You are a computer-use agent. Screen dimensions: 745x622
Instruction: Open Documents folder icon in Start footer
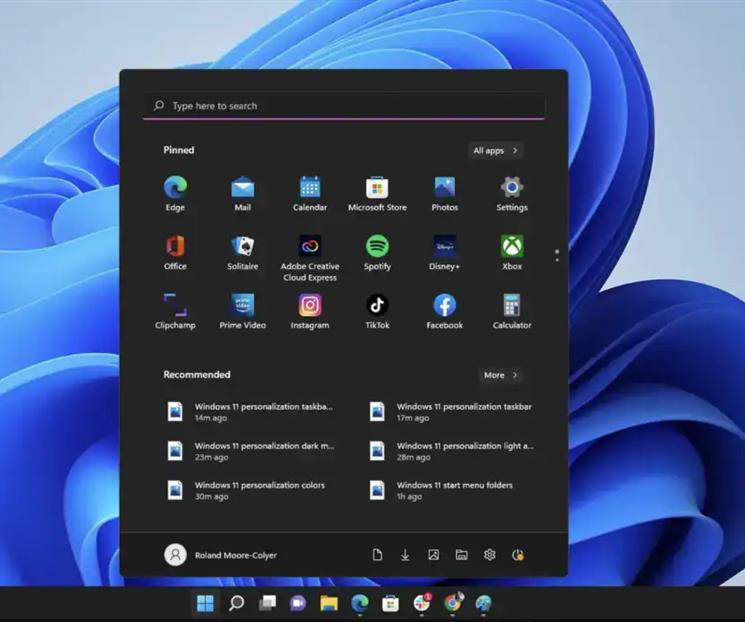[377, 555]
